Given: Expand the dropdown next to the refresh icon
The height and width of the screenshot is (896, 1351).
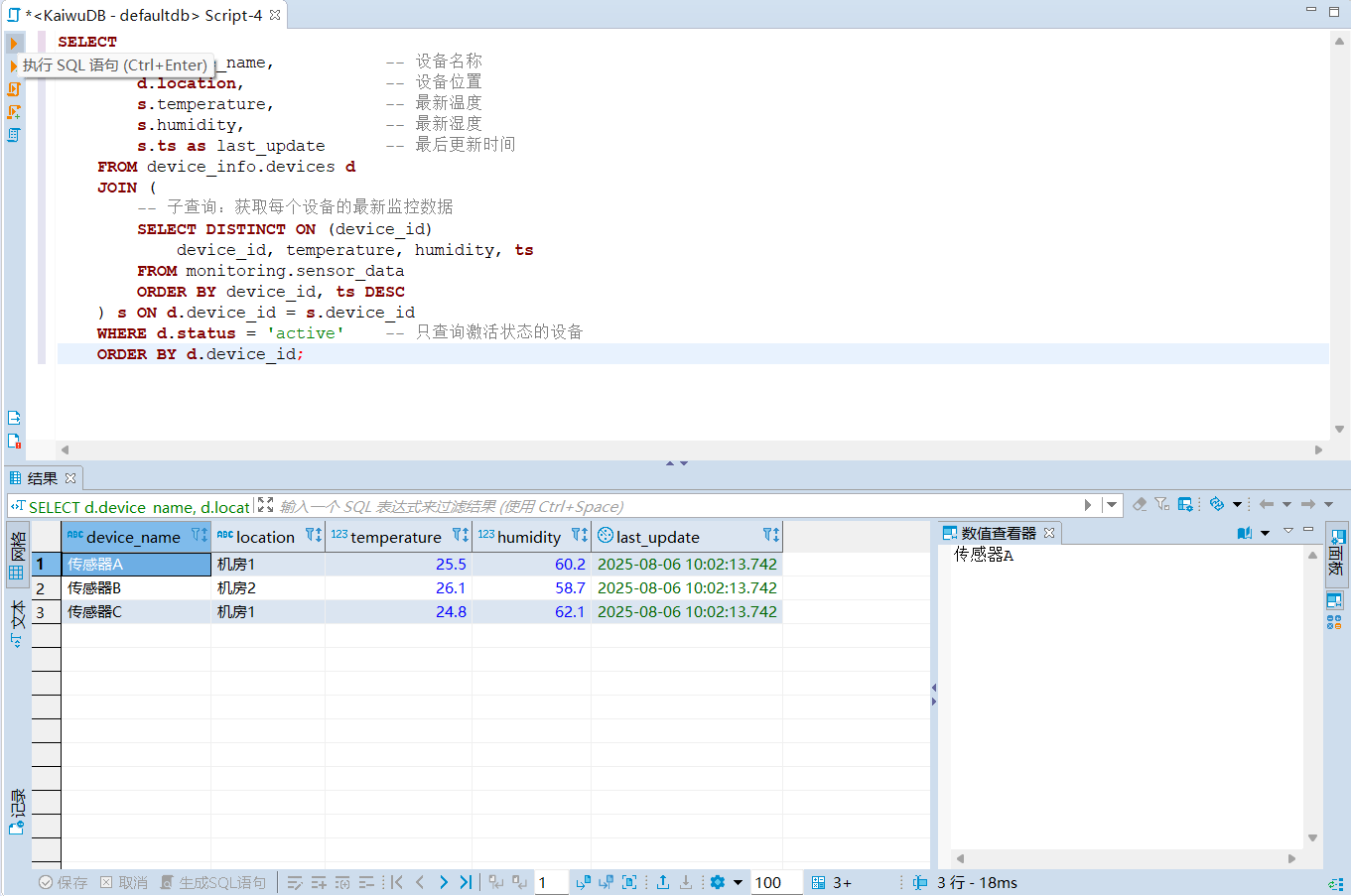Looking at the screenshot, I should click(1237, 505).
